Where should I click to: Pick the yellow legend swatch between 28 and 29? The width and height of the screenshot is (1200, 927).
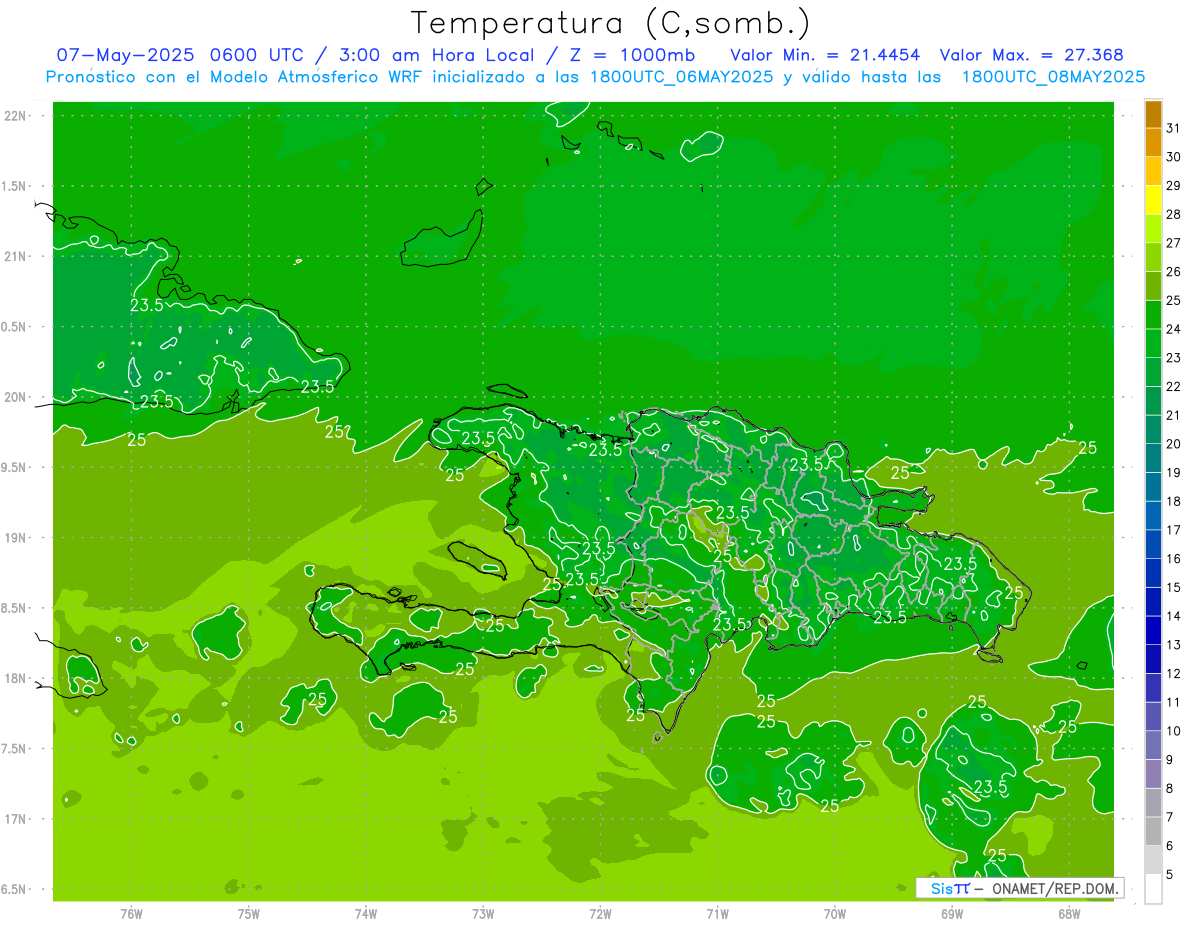click(1153, 200)
